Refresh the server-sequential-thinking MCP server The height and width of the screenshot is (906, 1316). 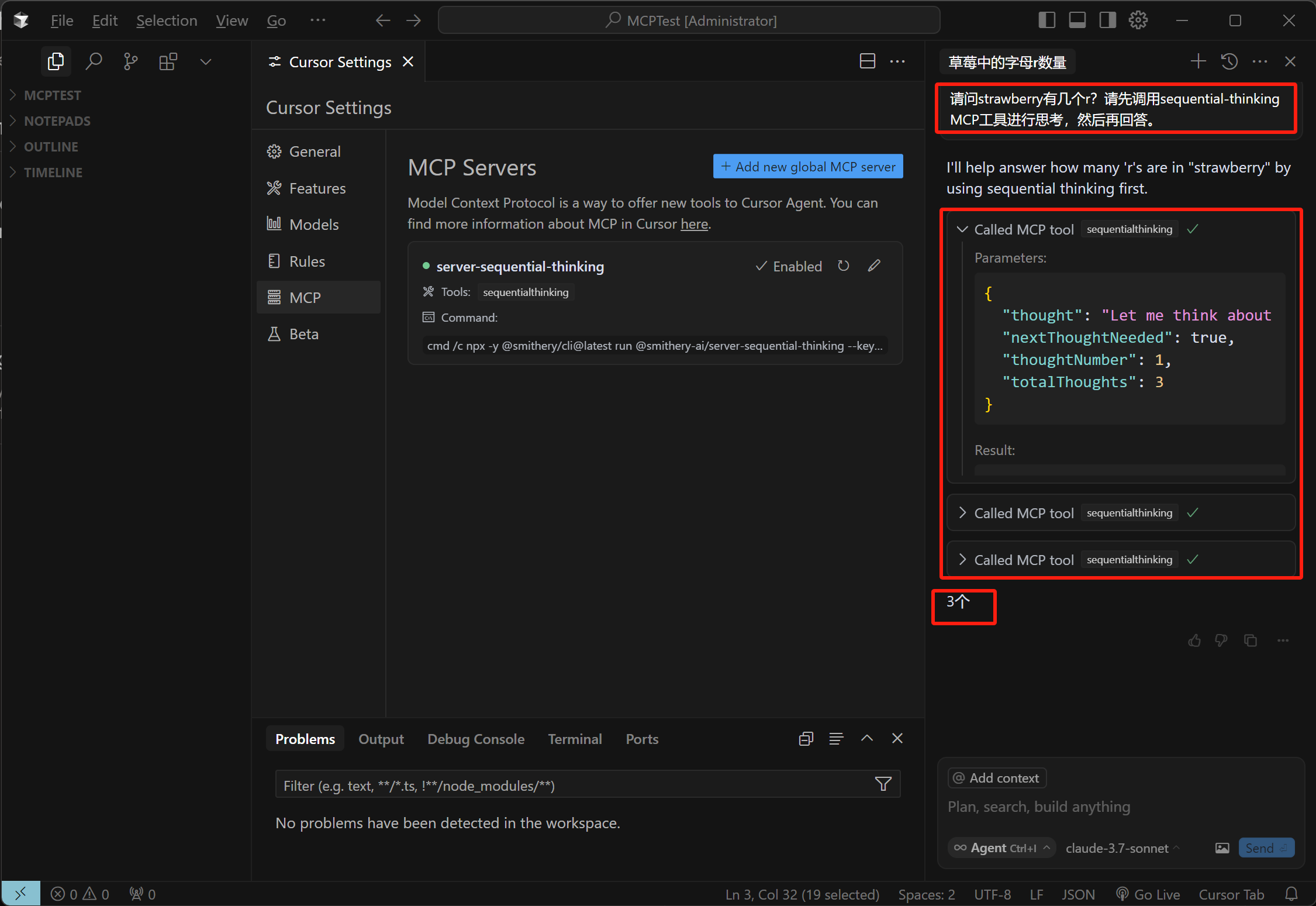pyautogui.click(x=843, y=266)
